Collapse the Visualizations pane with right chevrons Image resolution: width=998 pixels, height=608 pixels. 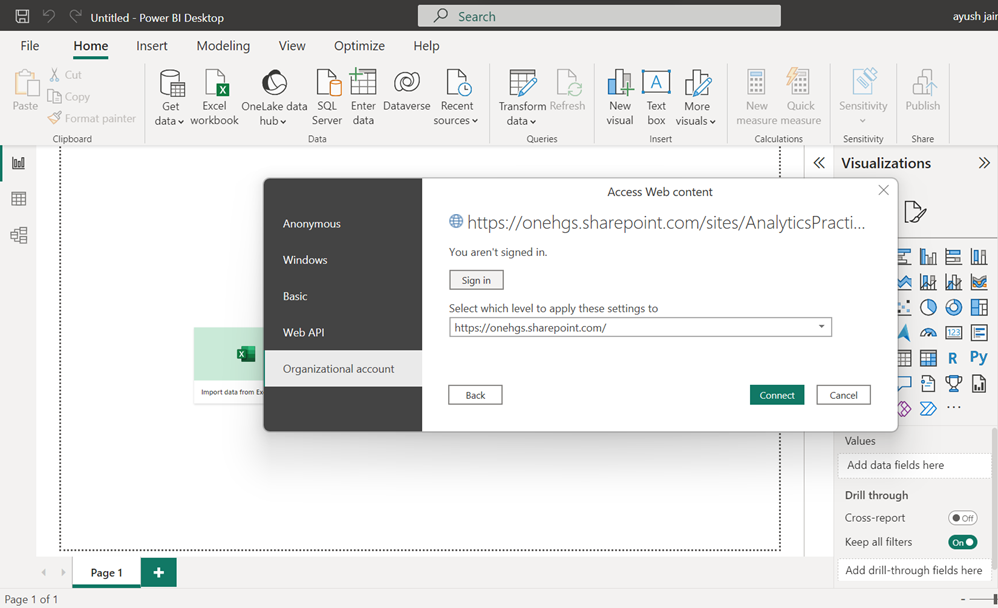[984, 163]
